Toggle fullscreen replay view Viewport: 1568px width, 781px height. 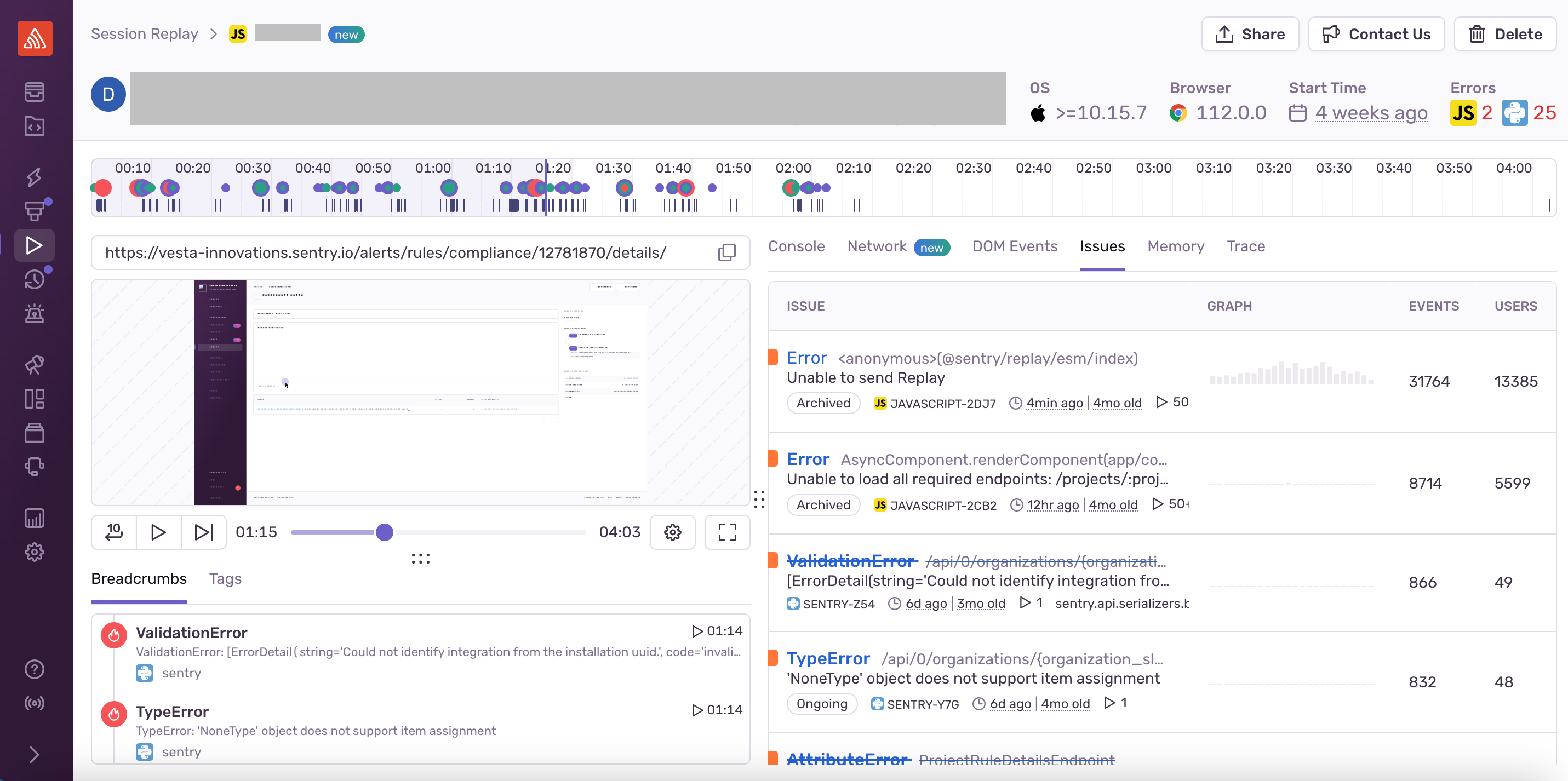(727, 533)
